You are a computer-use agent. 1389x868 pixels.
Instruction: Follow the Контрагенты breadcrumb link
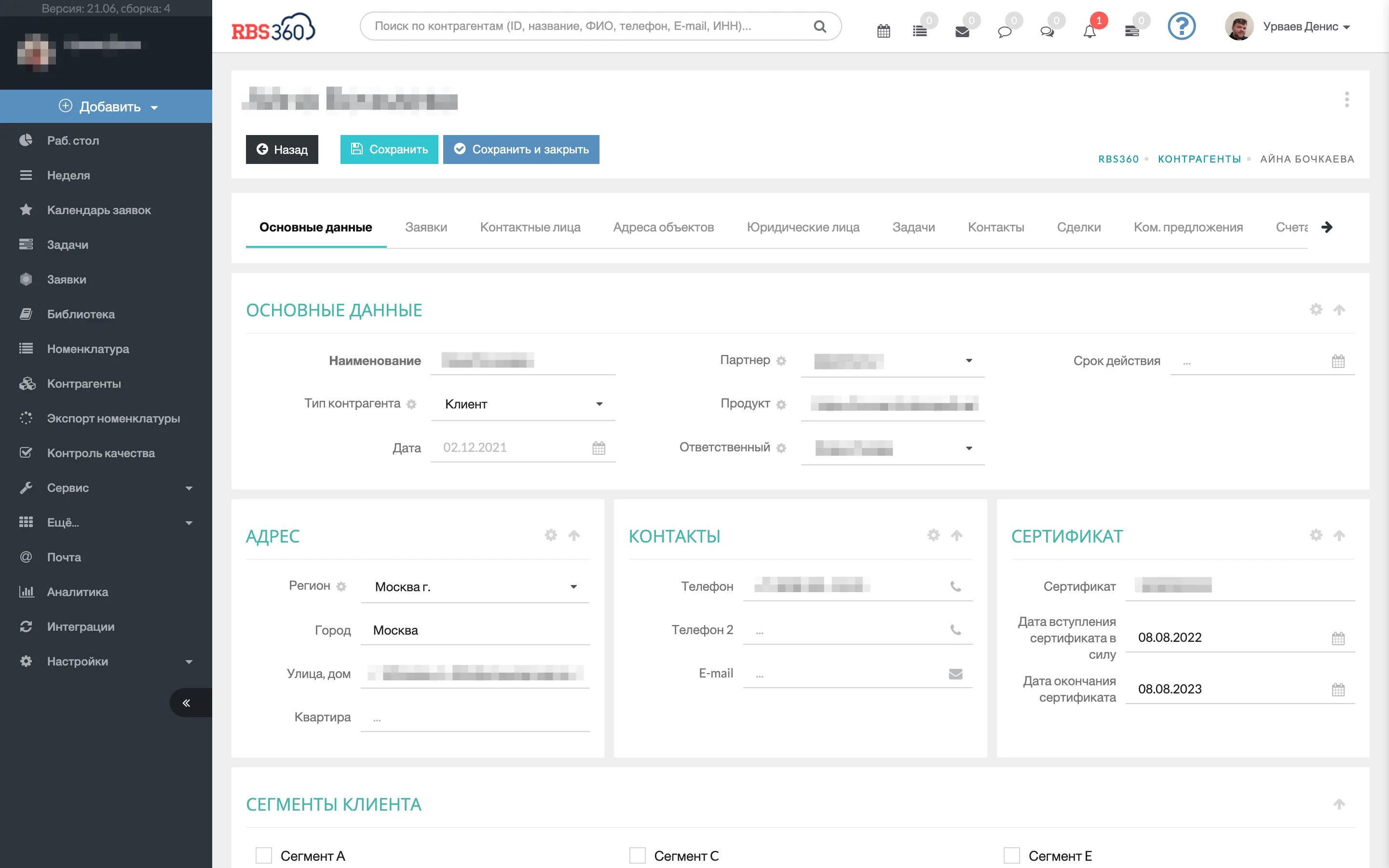[1199, 159]
